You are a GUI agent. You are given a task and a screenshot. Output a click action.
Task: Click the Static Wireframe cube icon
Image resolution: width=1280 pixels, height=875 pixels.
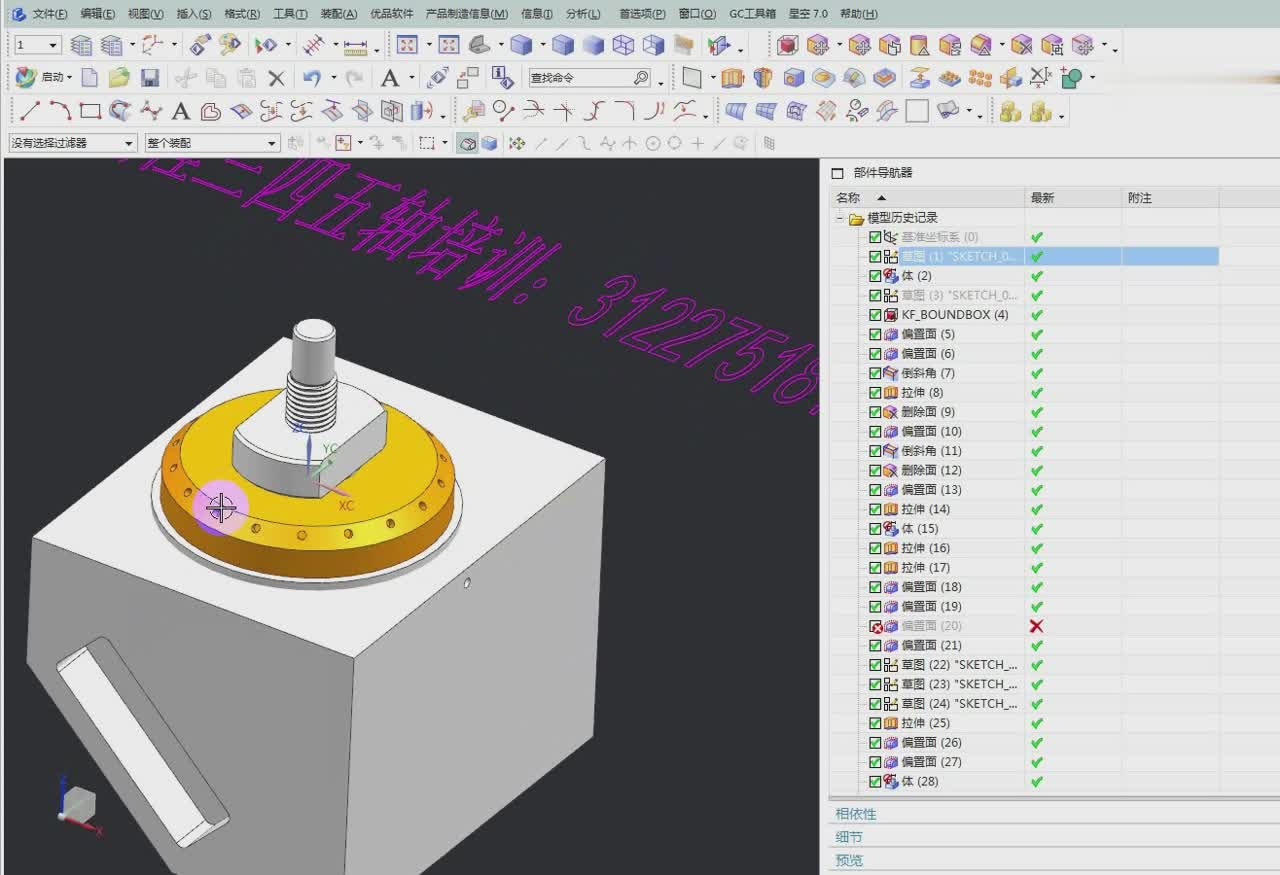pyautogui.click(x=623, y=45)
